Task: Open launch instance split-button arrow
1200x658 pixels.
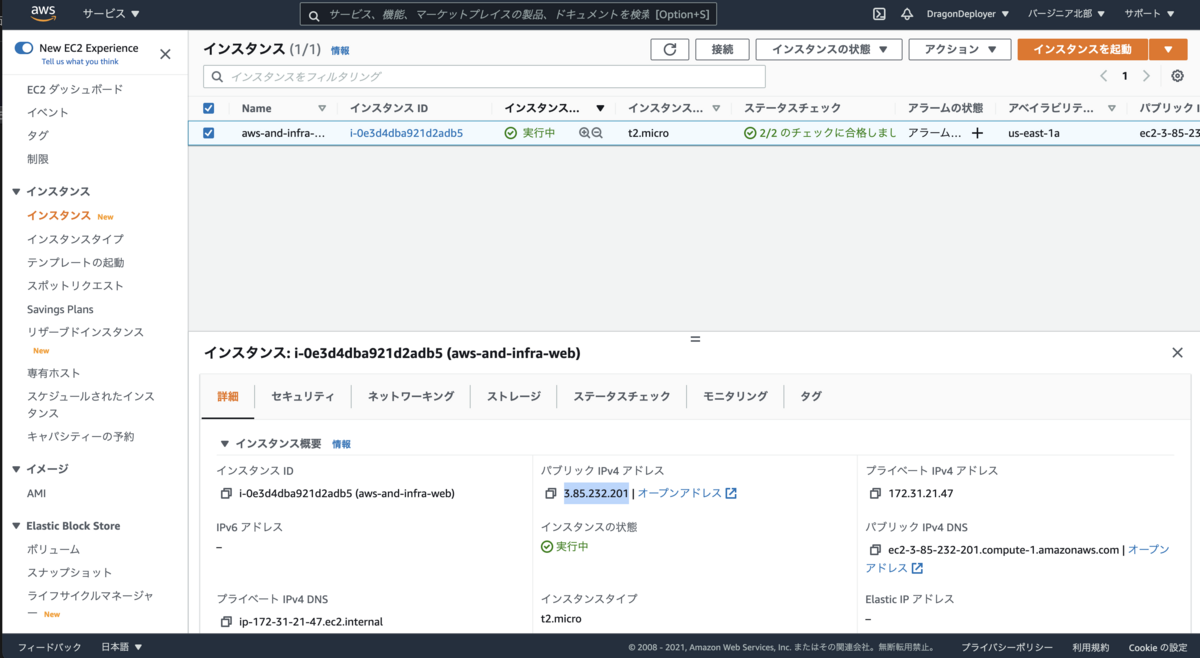Action: click(x=1168, y=49)
